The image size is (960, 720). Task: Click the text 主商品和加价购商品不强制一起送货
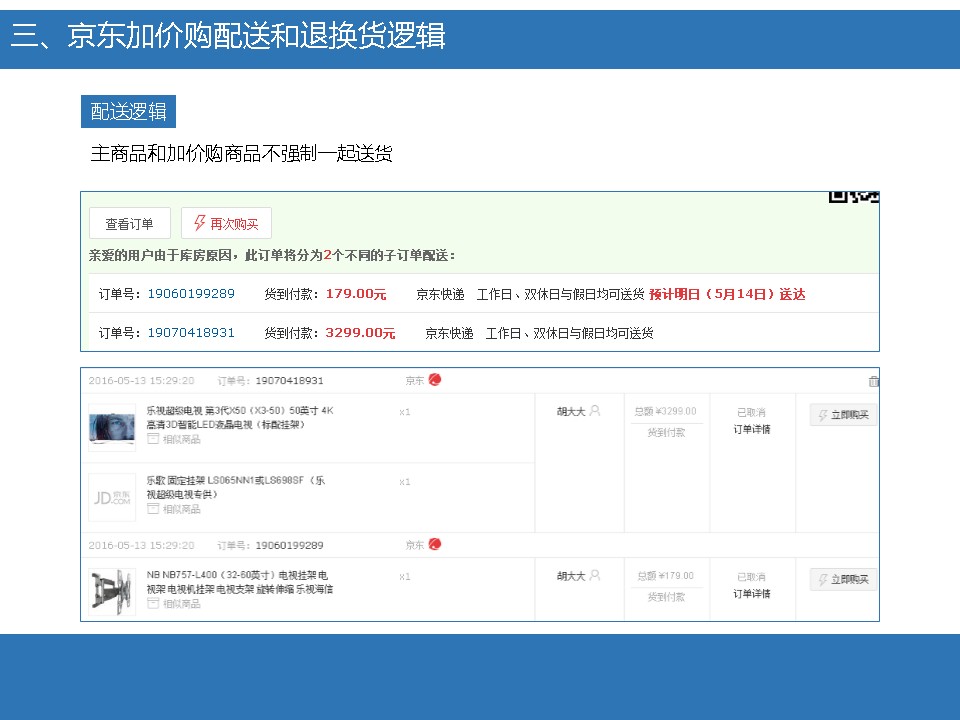[241, 153]
